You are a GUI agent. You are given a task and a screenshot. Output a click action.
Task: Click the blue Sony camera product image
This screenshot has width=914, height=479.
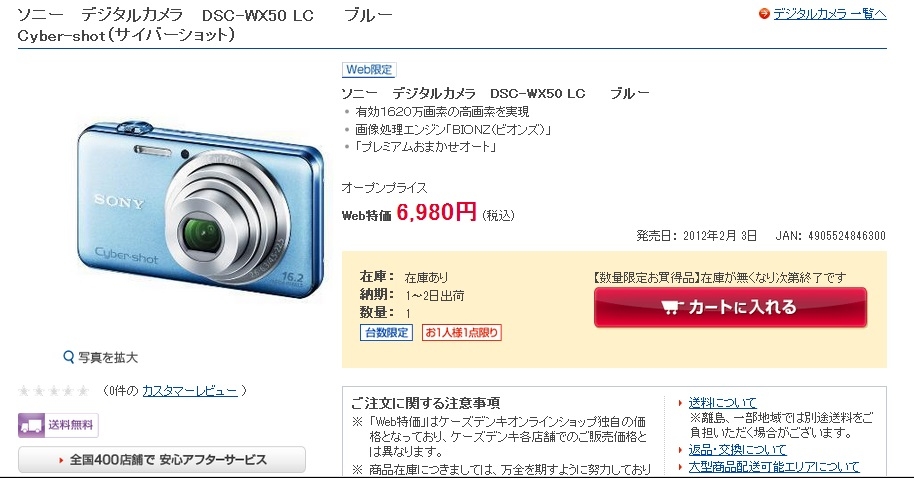[x=200, y=209]
